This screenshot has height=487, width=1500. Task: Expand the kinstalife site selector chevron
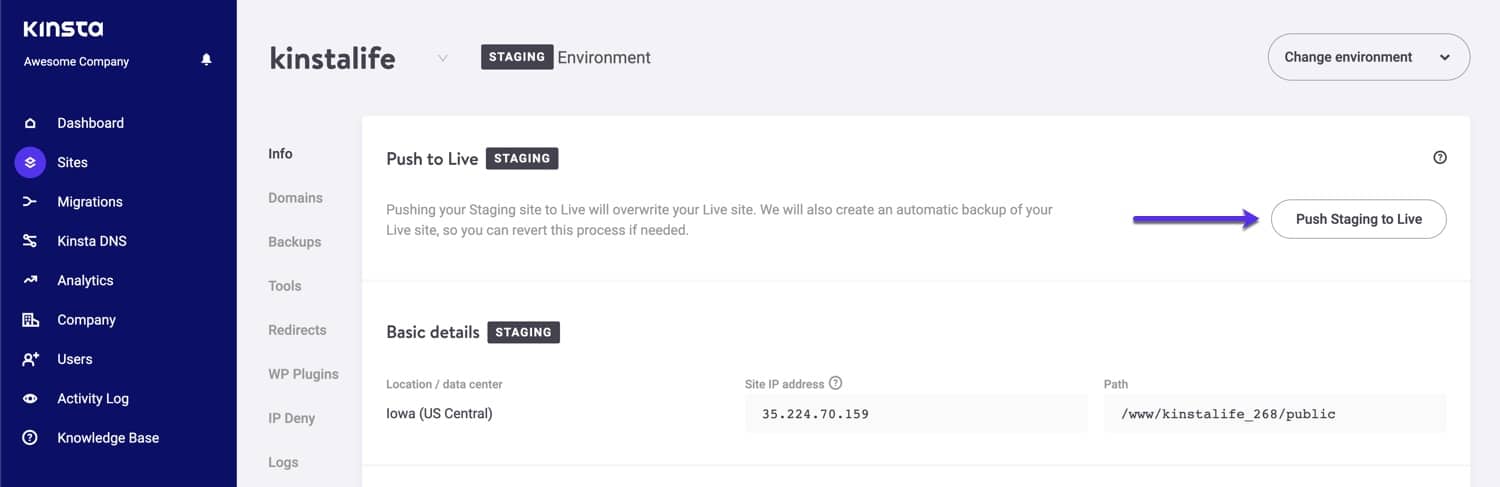point(443,58)
